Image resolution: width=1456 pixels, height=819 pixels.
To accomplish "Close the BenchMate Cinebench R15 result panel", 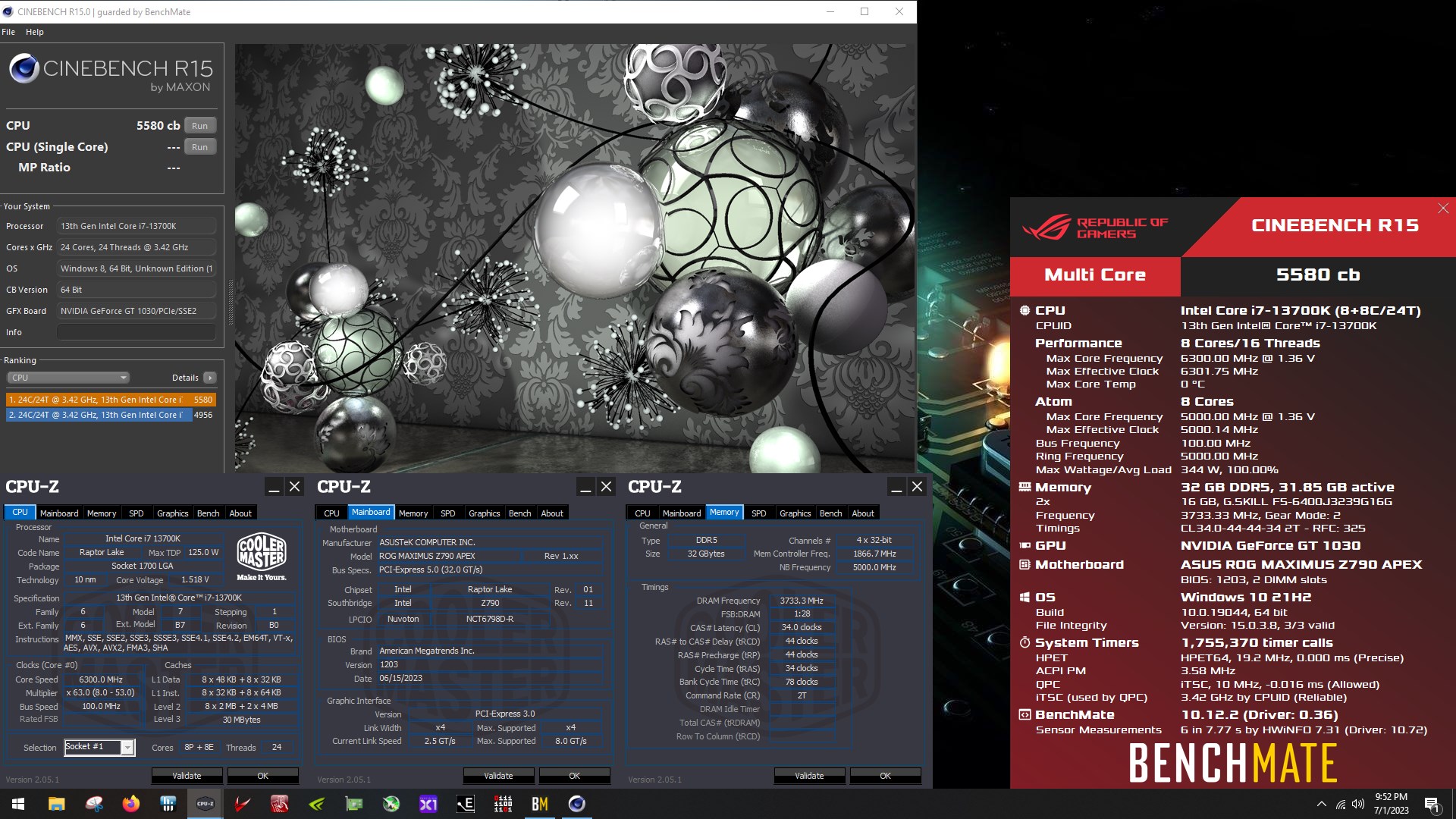I will 1443,208.
